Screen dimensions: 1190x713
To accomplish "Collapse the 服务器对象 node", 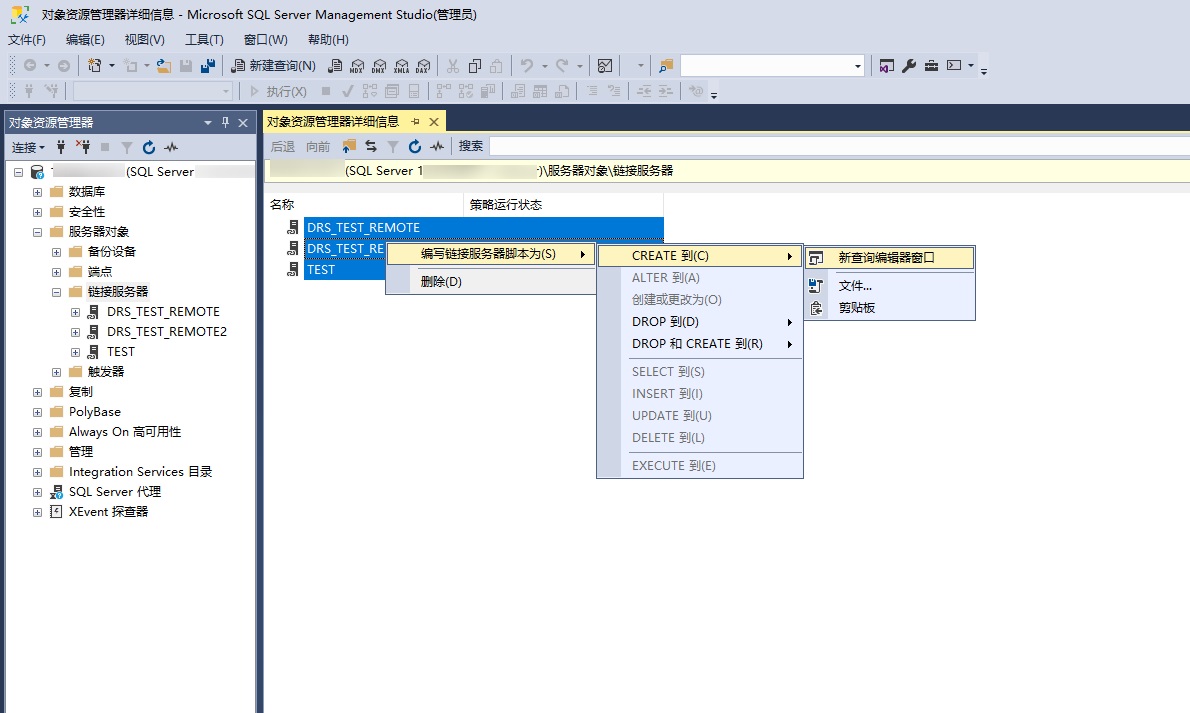I will pyautogui.click(x=37, y=232).
